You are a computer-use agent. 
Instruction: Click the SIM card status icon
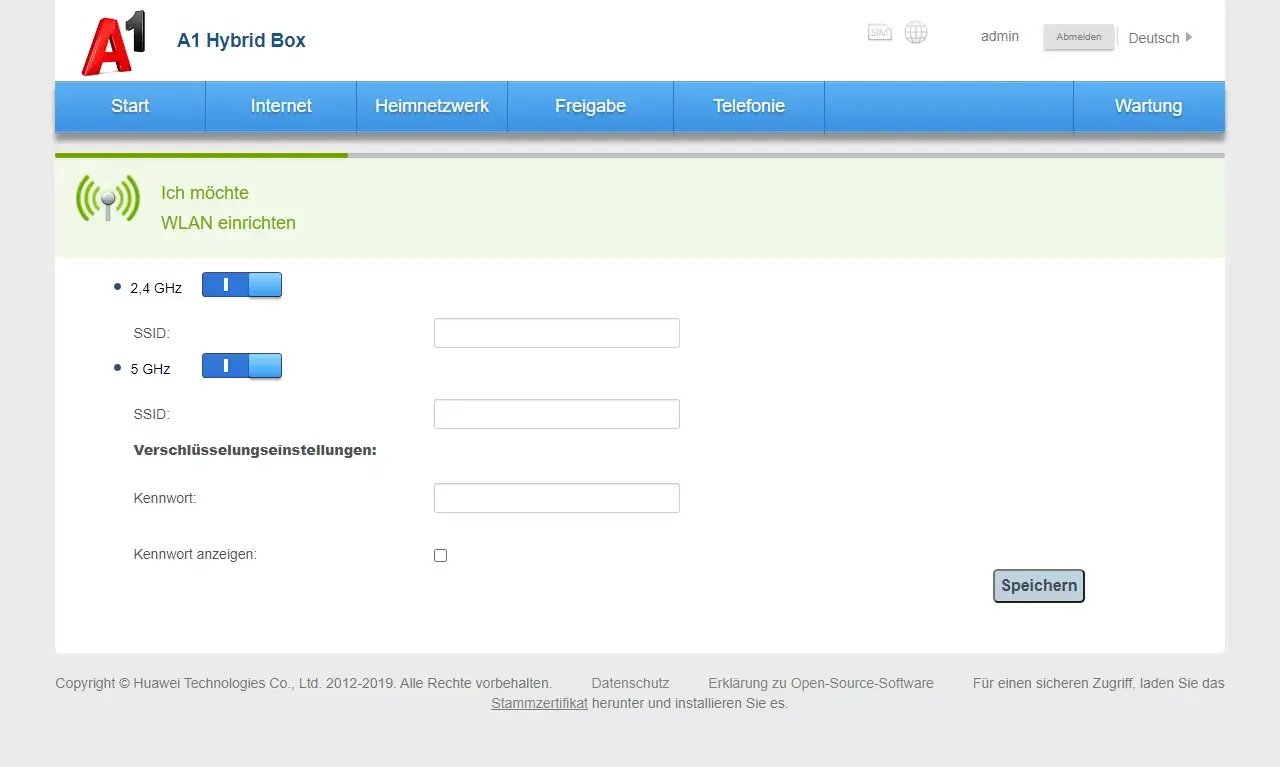[879, 33]
